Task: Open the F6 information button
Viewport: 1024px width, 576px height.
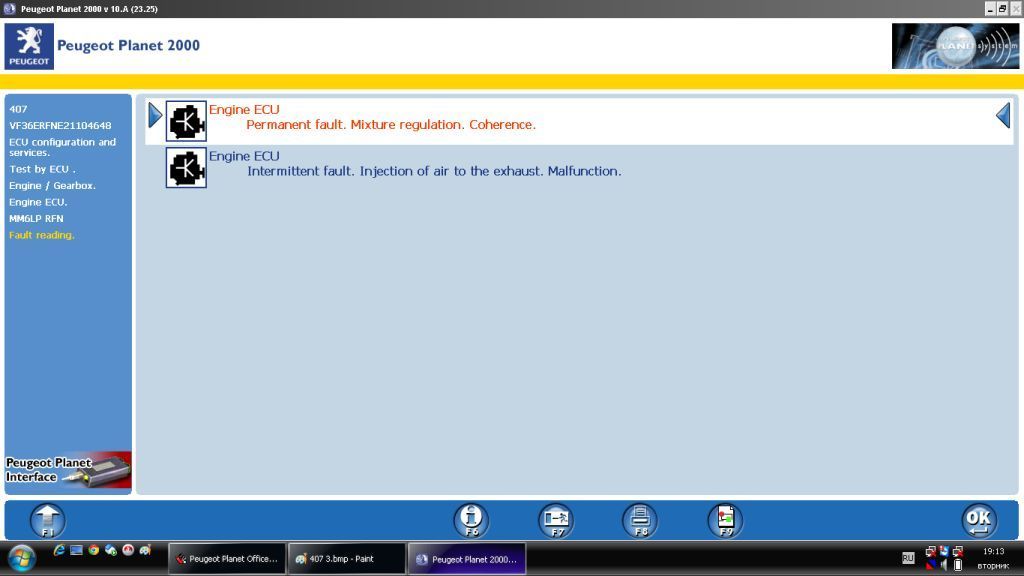Action: (x=471, y=520)
